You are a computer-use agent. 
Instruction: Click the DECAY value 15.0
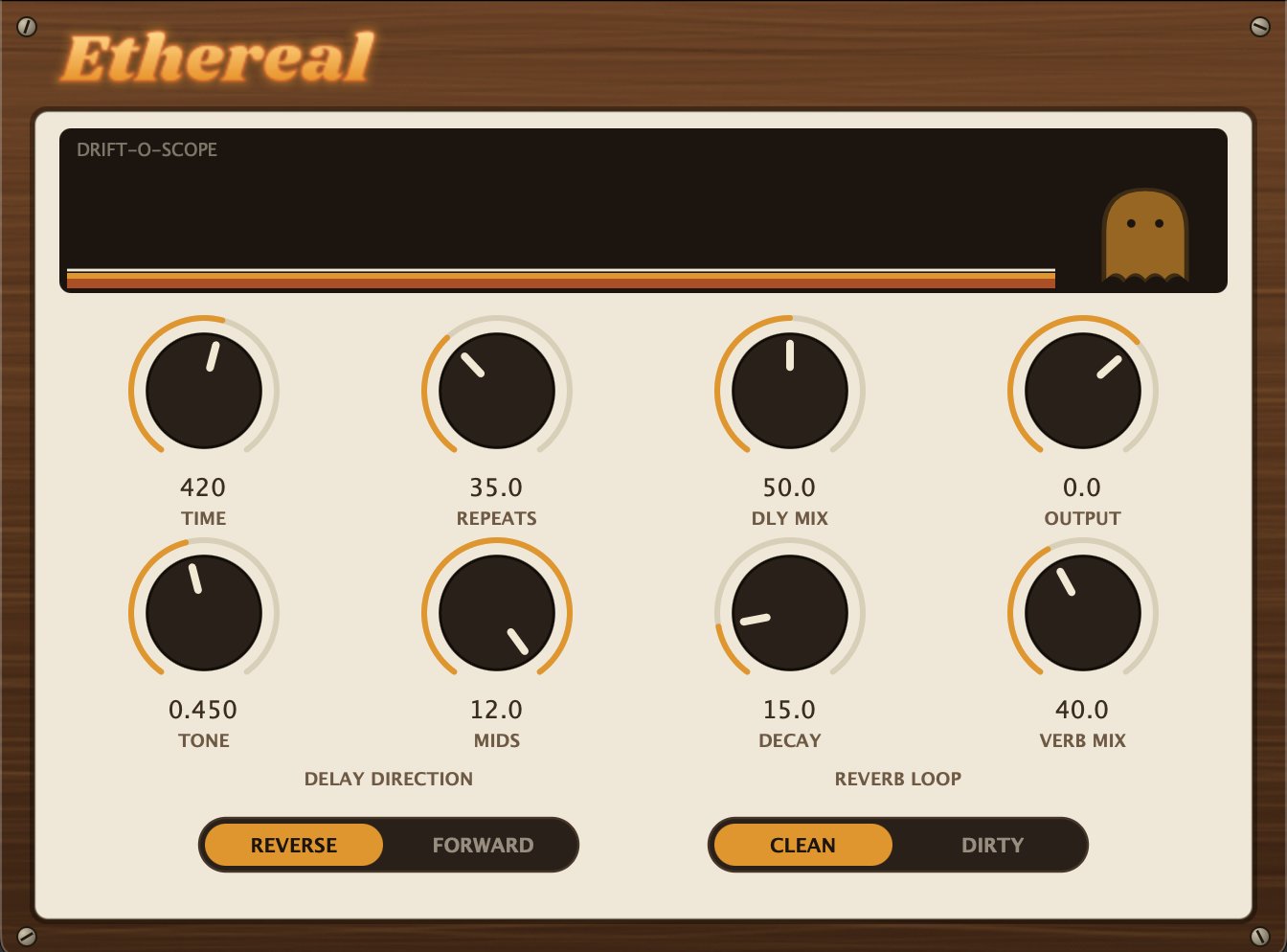789,710
